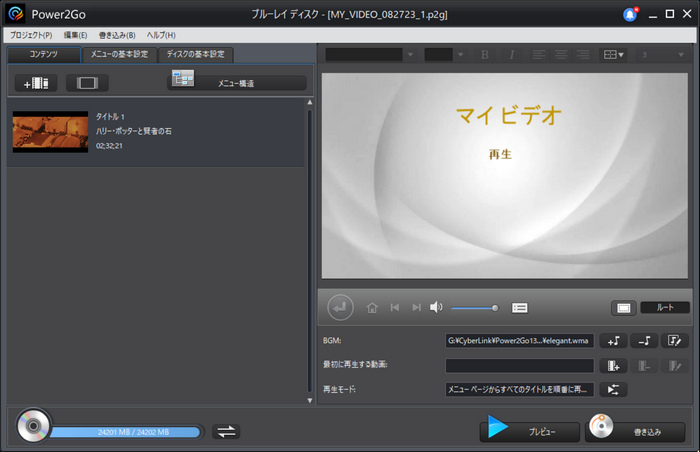The height and width of the screenshot is (452, 700).
Task: Toggle bold text formatting
Action: click(x=484, y=54)
